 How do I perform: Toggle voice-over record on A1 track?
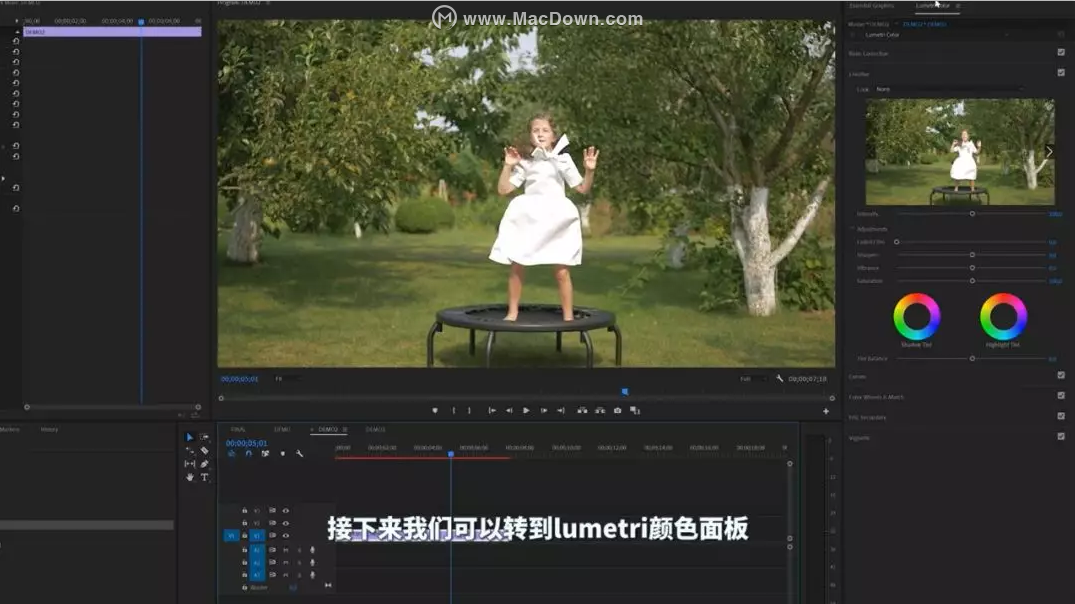point(313,550)
